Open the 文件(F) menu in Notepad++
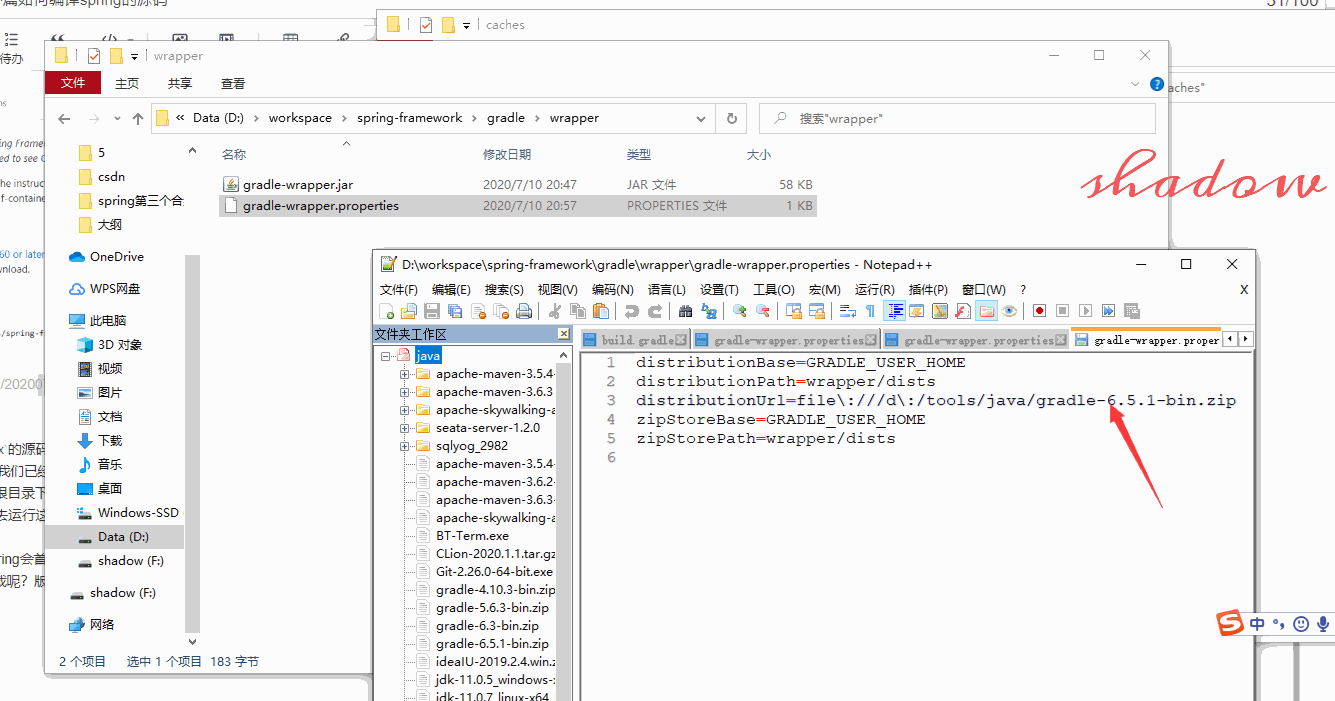The width and height of the screenshot is (1335, 701). pos(399,289)
